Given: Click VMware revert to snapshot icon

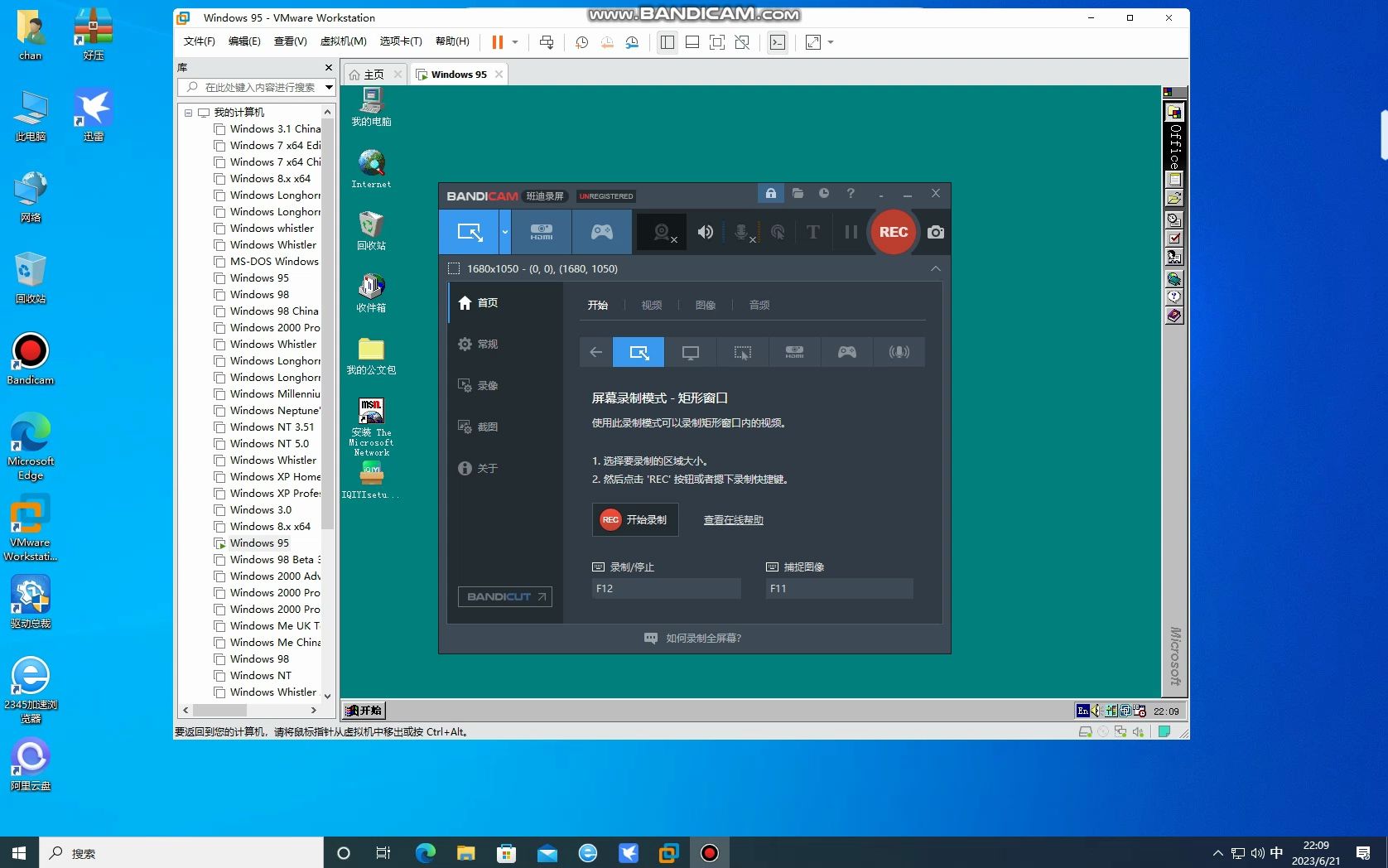Looking at the screenshot, I should tap(607, 42).
